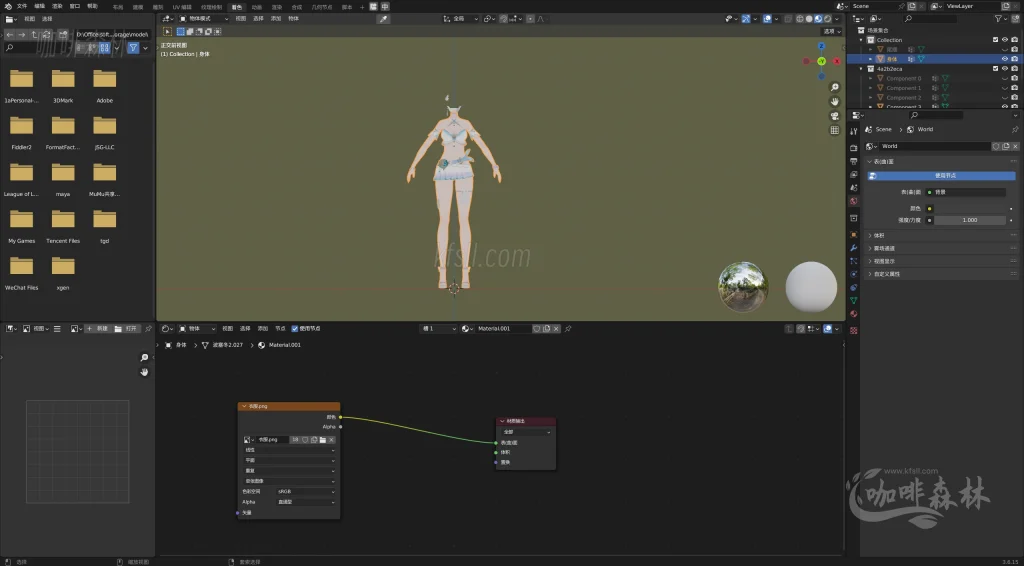The image size is (1024, 566).
Task: Expand the 自定义属性 custom properties panel
Action: [942, 274]
